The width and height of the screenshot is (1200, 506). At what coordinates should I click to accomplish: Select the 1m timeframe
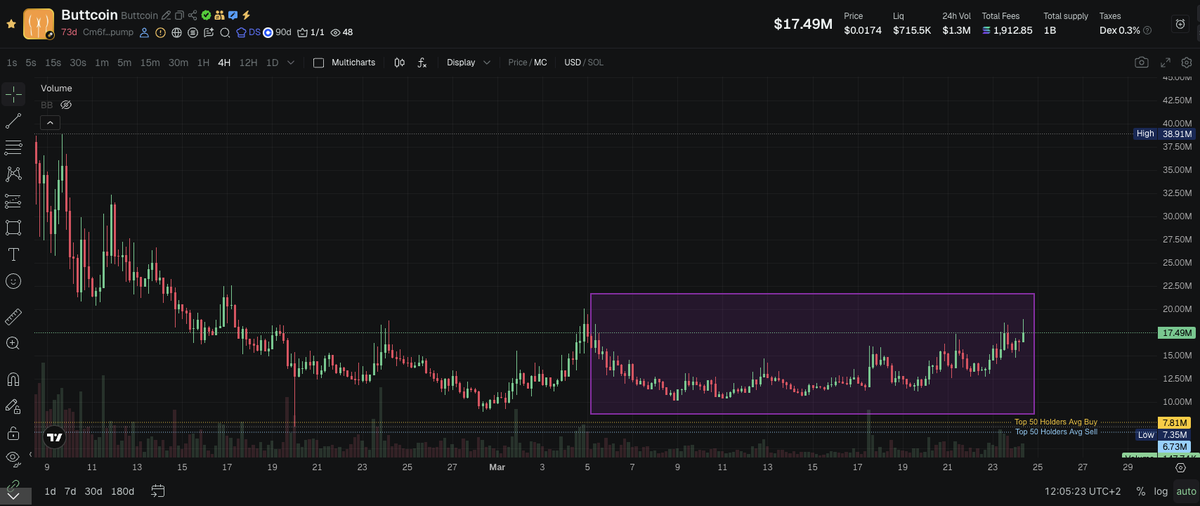[102, 62]
